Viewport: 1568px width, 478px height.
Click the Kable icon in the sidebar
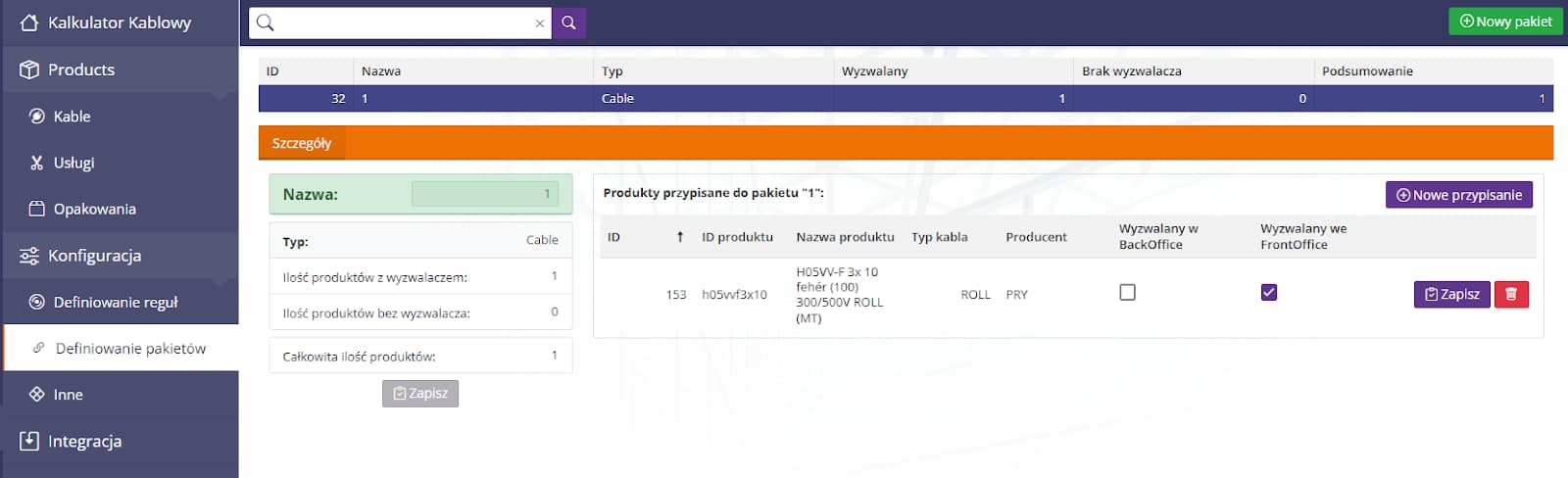click(x=37, y=117)
